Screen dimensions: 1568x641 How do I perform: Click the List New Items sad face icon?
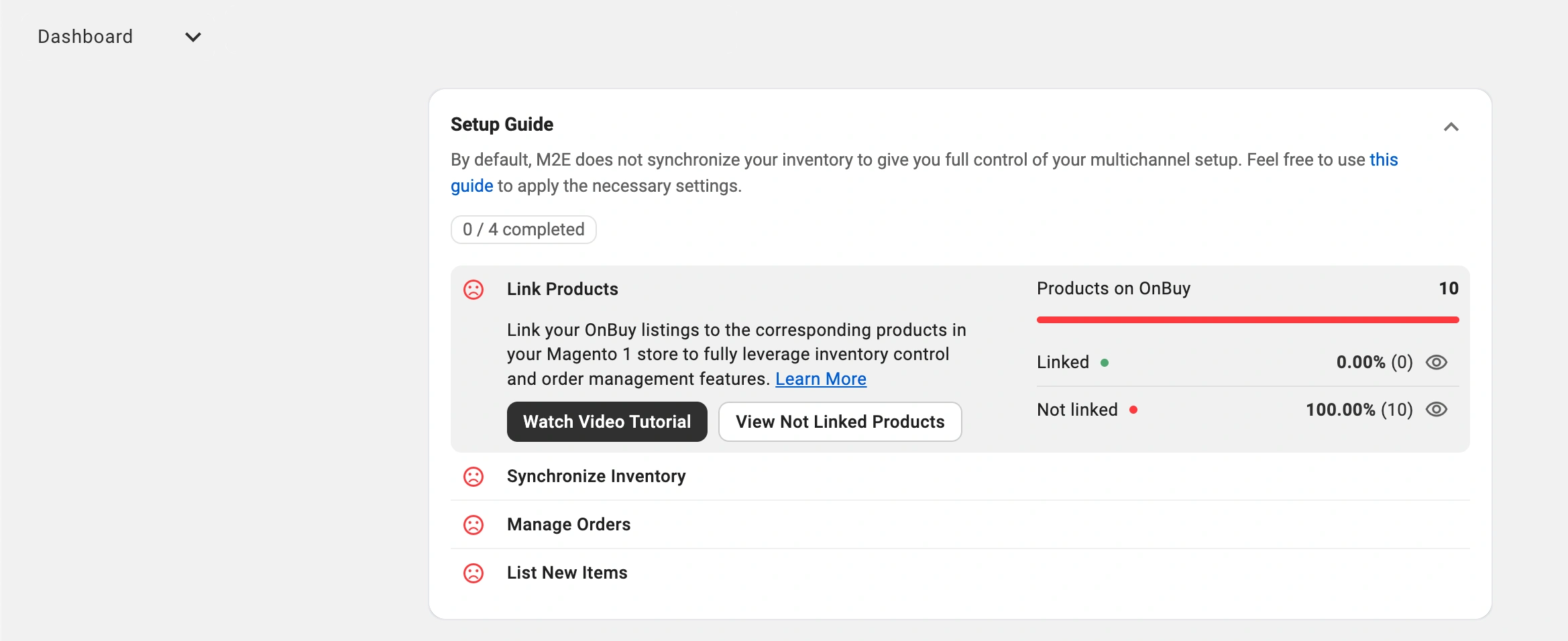coord(473,573)
